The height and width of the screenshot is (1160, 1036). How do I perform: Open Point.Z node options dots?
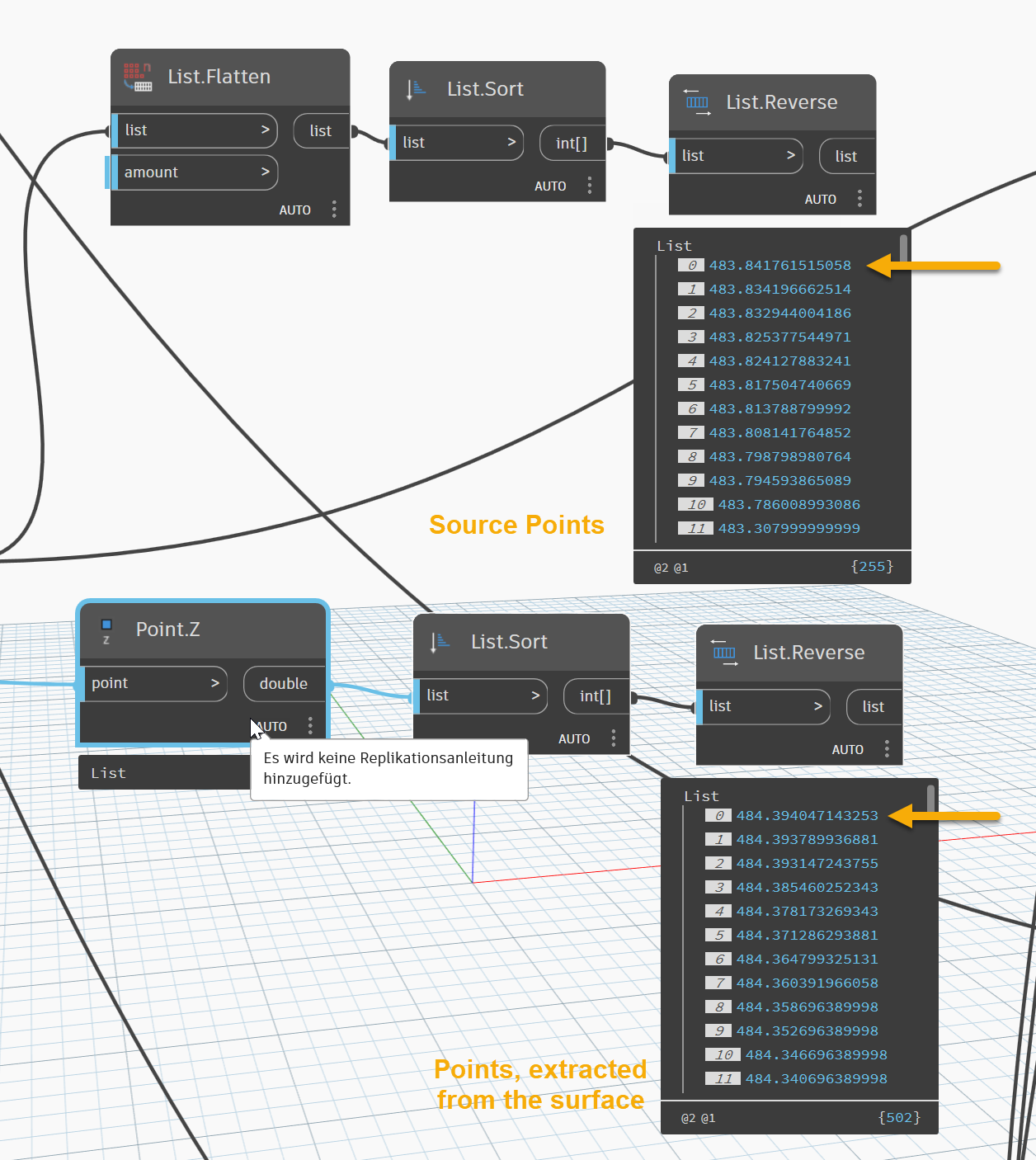coord(310,726)
